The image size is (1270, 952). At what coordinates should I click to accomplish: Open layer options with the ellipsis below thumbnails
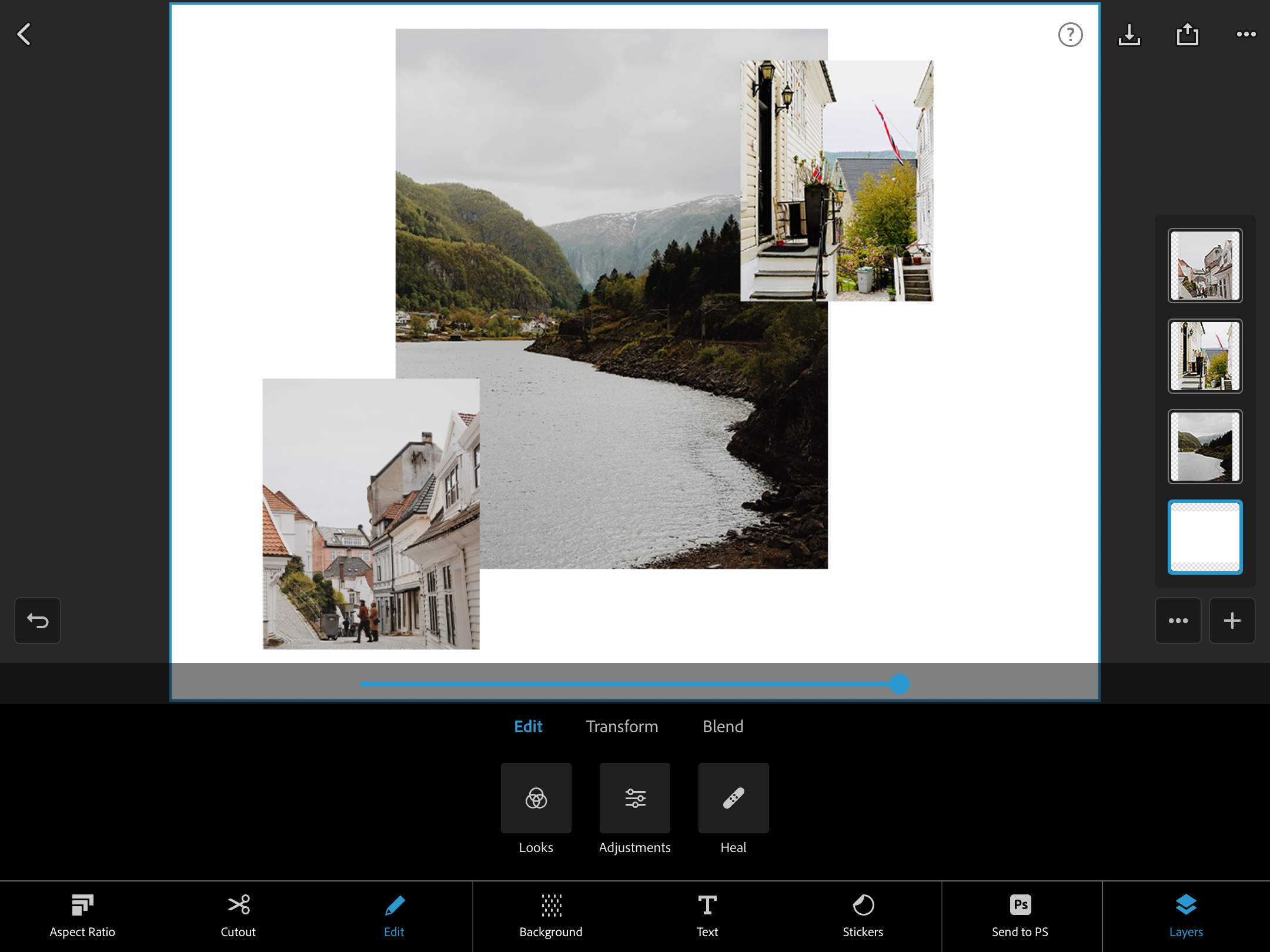click(x=1178, y=621)
